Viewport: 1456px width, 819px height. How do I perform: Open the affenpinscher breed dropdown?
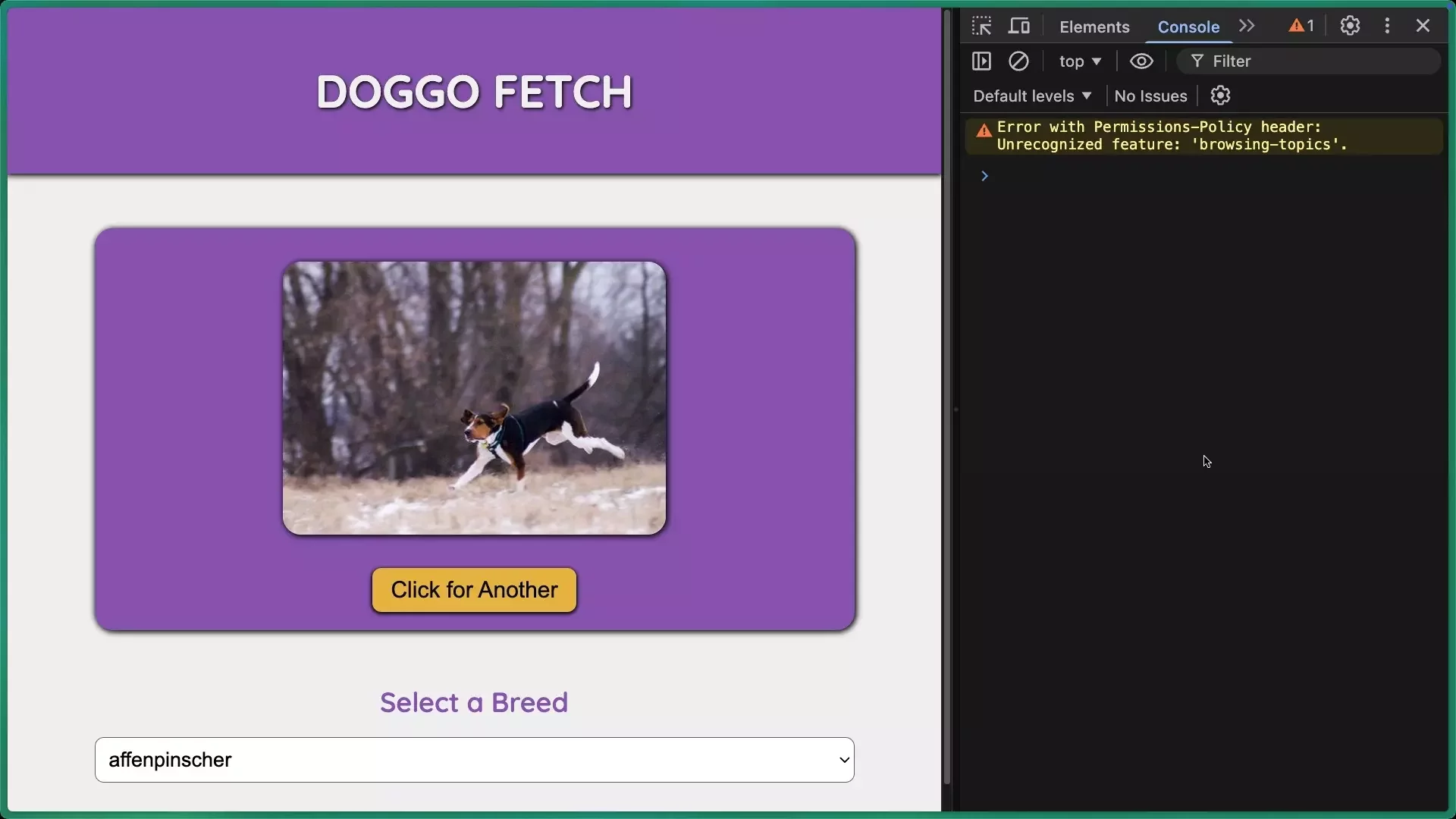474,760
